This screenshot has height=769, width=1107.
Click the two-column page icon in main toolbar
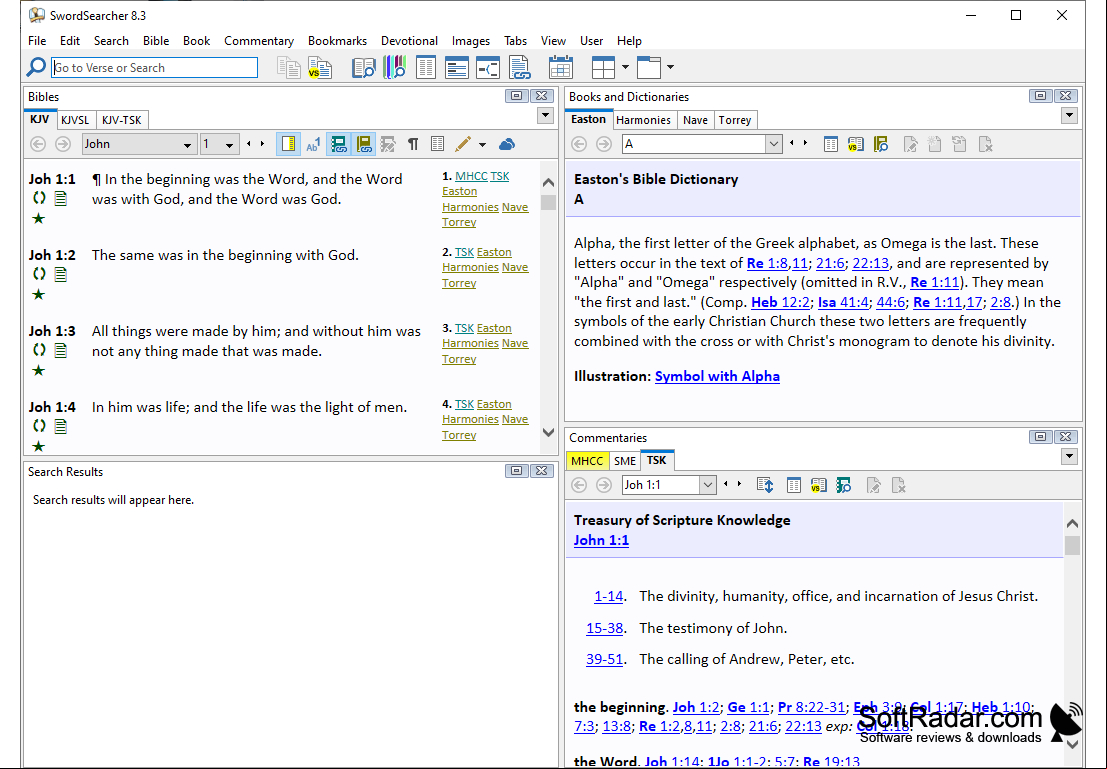pyautogui.click(x=426, y=68)
